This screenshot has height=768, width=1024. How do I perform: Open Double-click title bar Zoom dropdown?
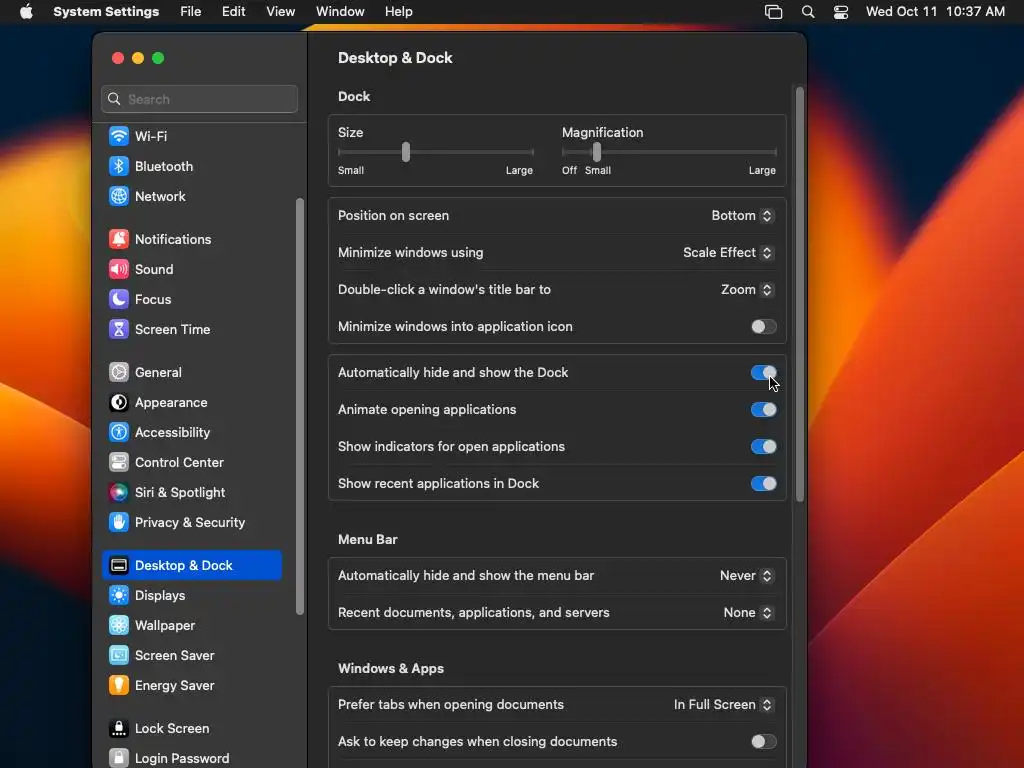pos(747,289)
